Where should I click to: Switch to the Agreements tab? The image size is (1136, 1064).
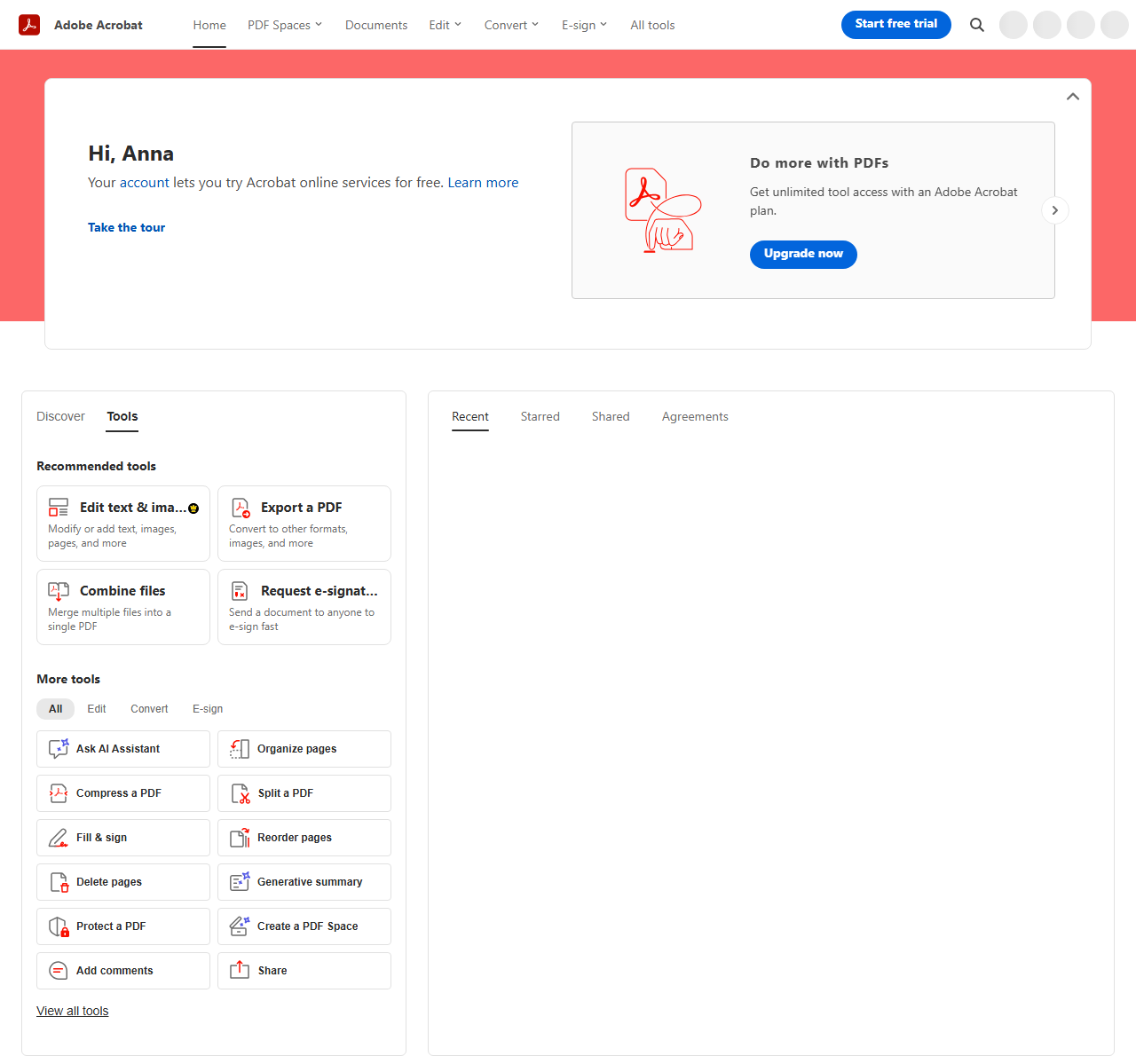(695, 416)
